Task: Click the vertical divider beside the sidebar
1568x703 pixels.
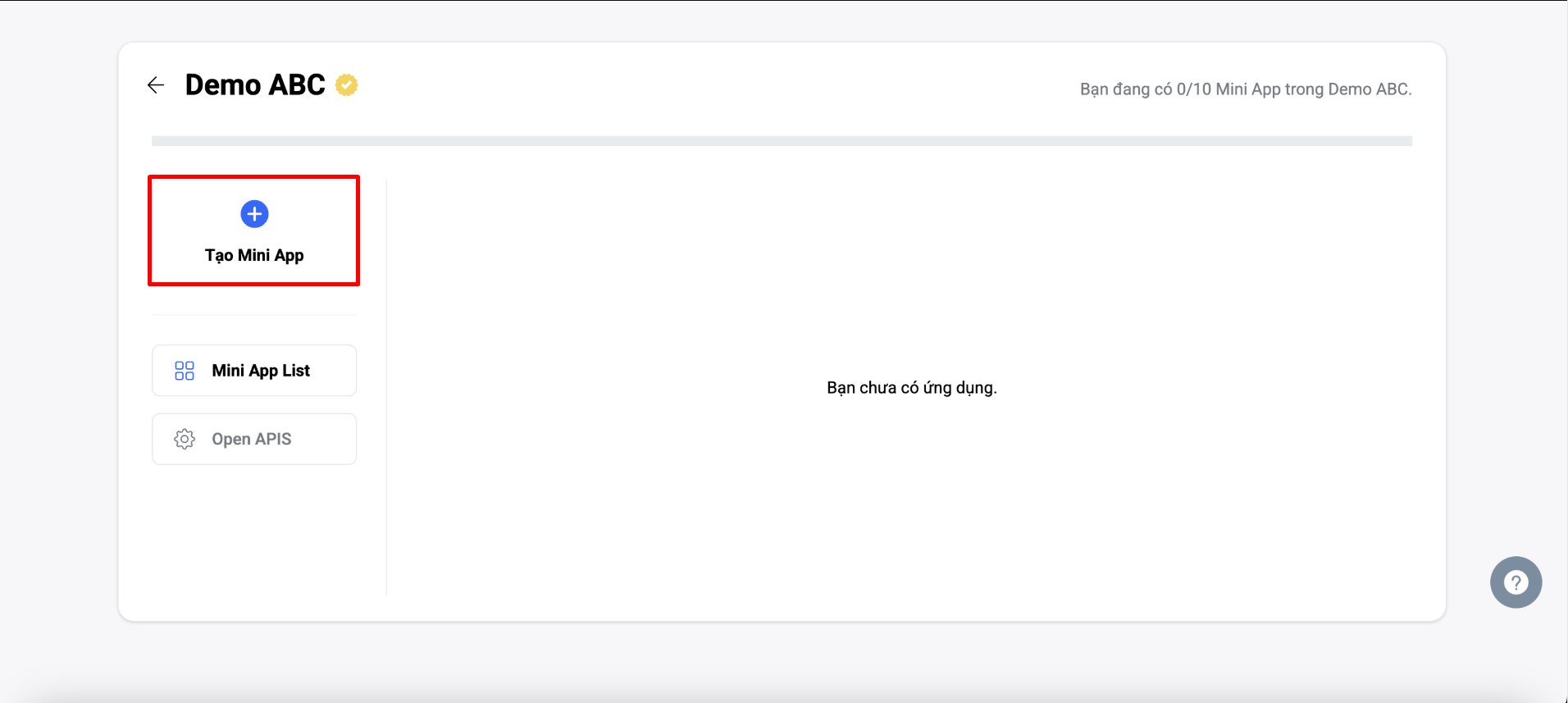Action: [x=386, y=387]
